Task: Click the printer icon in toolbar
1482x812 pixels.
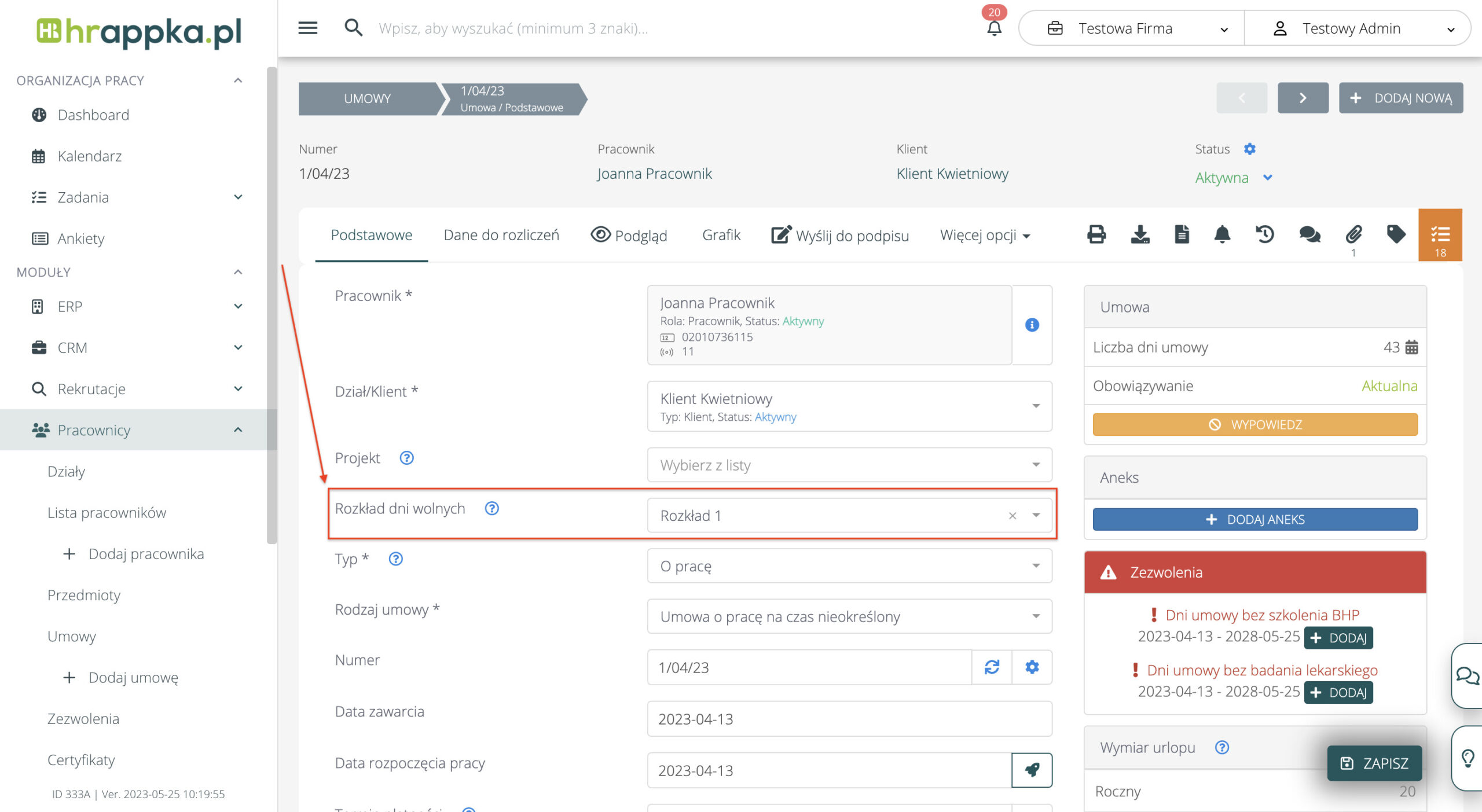Action: point(1096,234)
